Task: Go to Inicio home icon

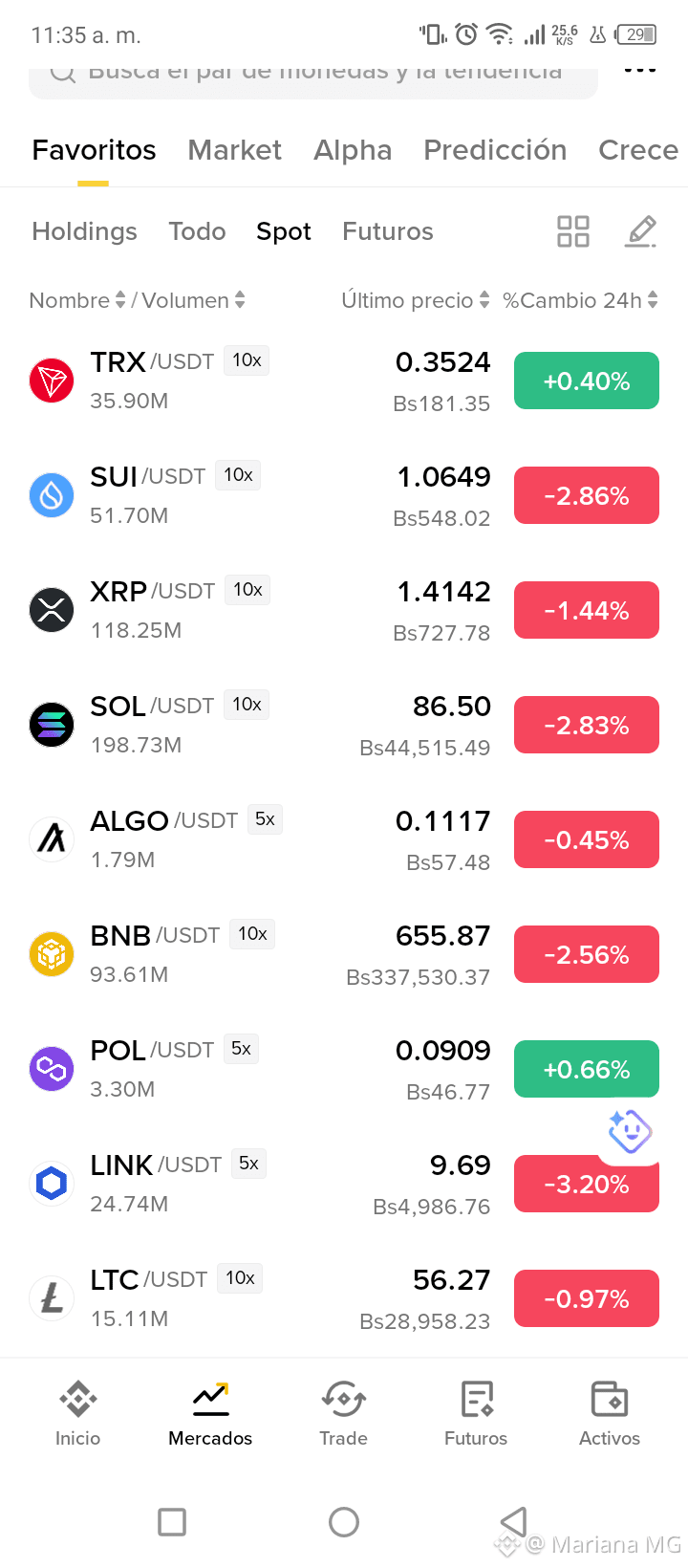Action: 77,1400
